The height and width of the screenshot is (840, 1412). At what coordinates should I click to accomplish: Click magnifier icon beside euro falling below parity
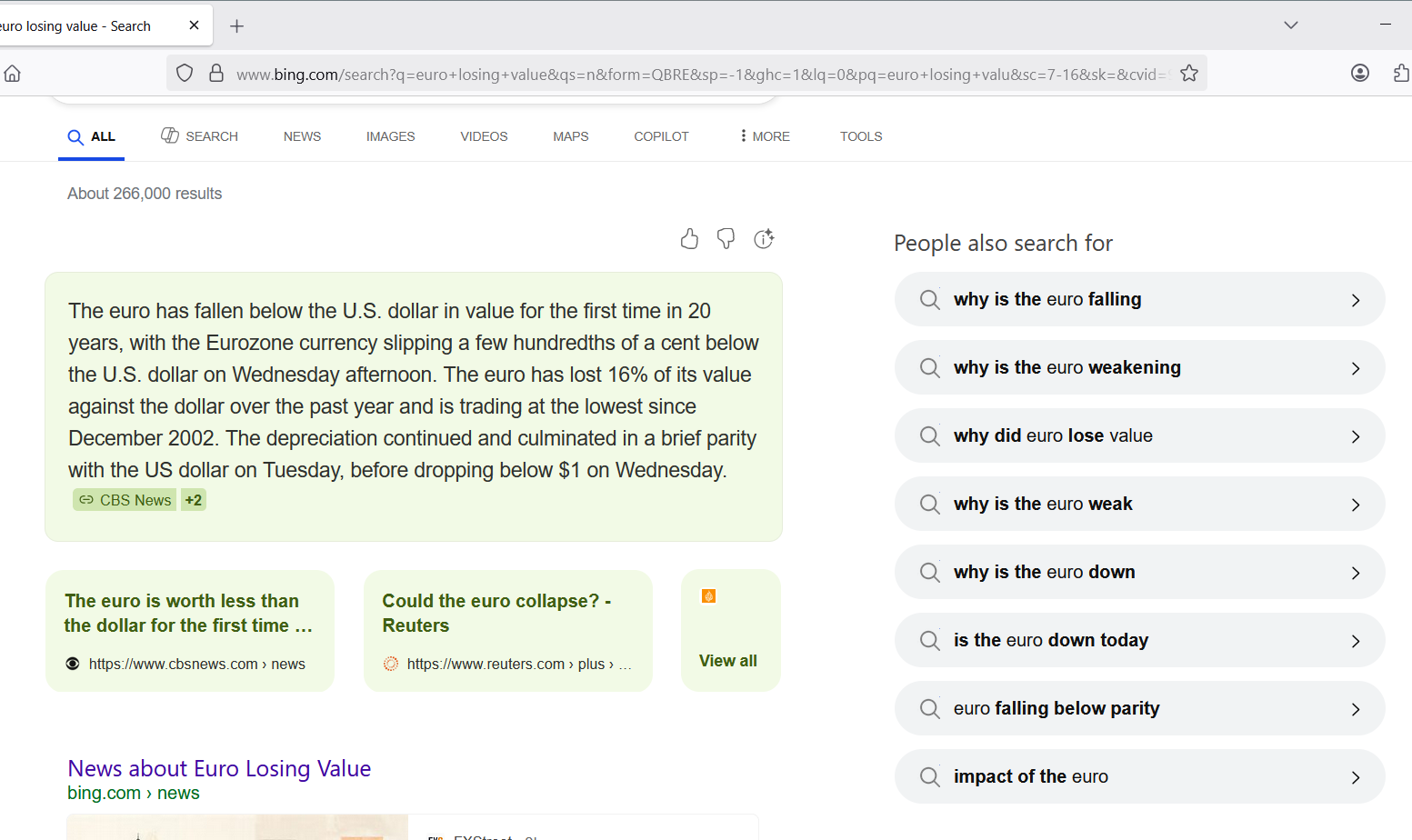pos(929,709)
